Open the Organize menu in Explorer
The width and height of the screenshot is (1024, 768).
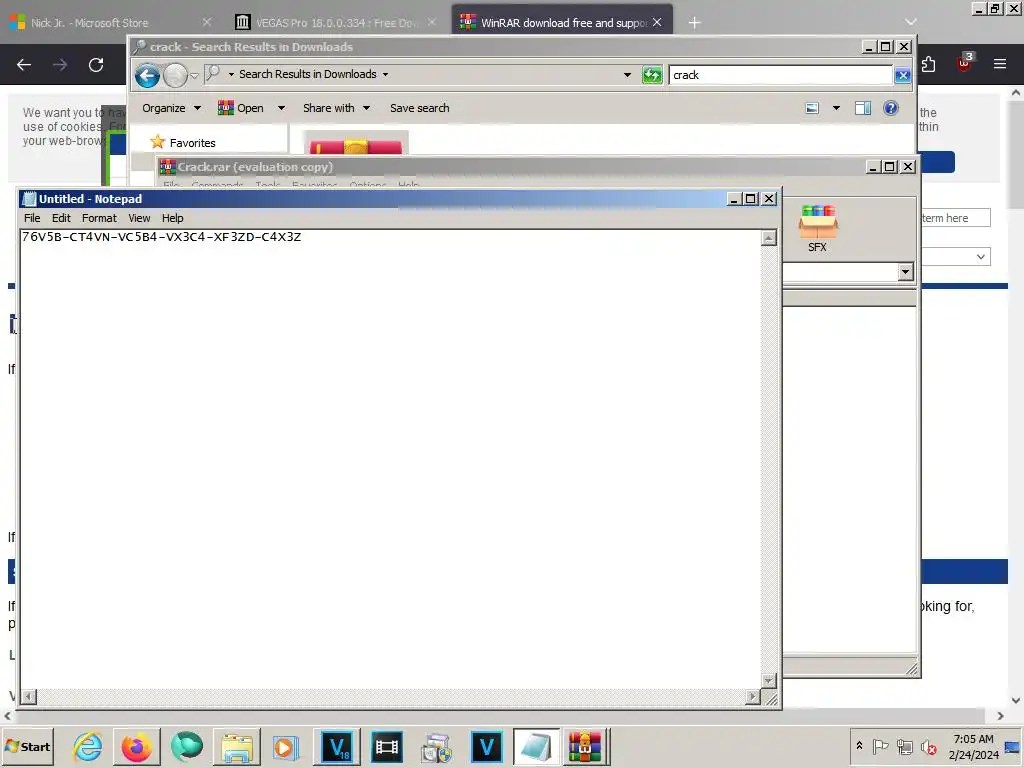tap(171, 108)
